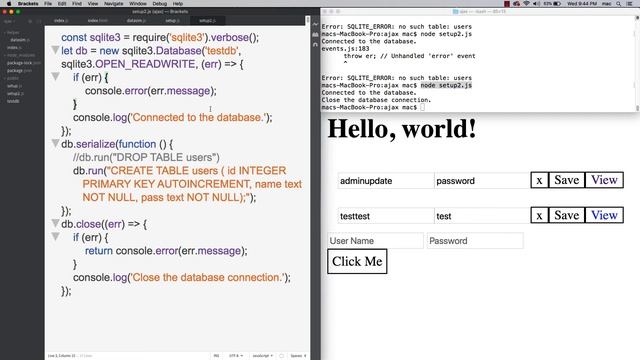Viewport: 640px width, 360px height.
Task: Click third icon in Brackets right toolbar
Action: [x=315, y=44]
